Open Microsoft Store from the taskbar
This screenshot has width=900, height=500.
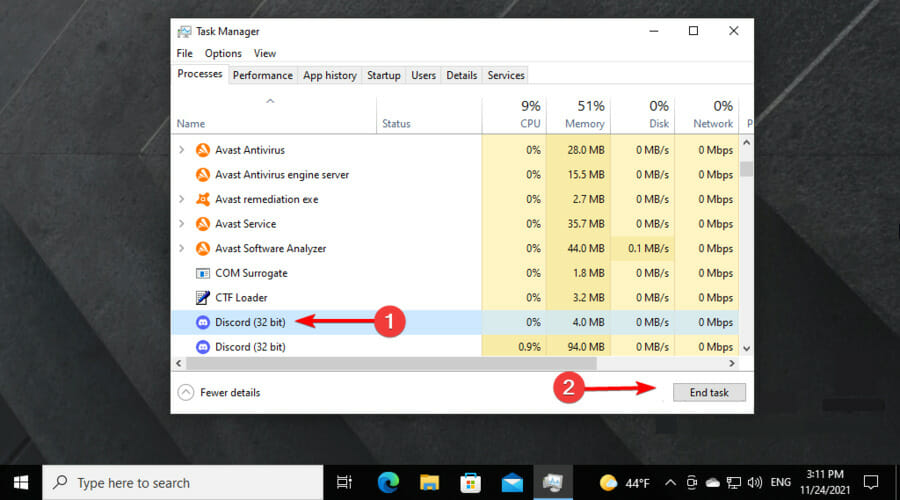(470, 483)
